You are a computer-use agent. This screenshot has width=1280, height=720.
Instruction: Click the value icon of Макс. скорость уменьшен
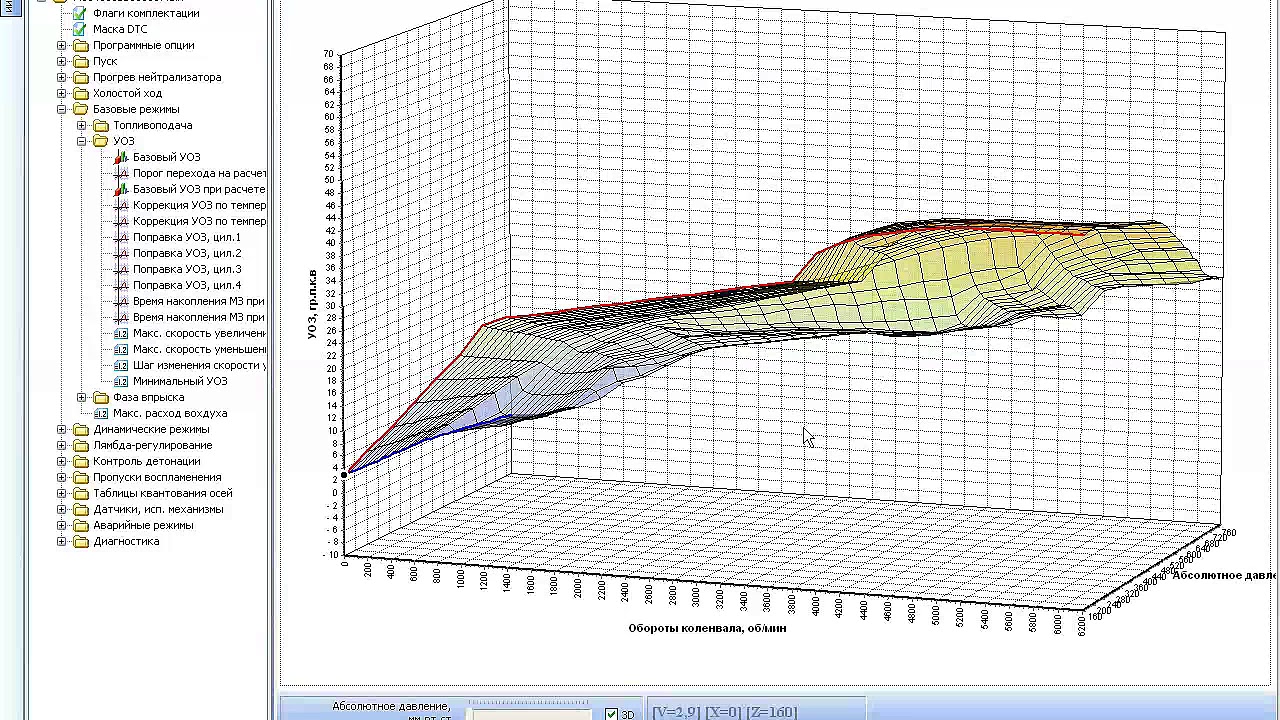(x=121, y=349)
